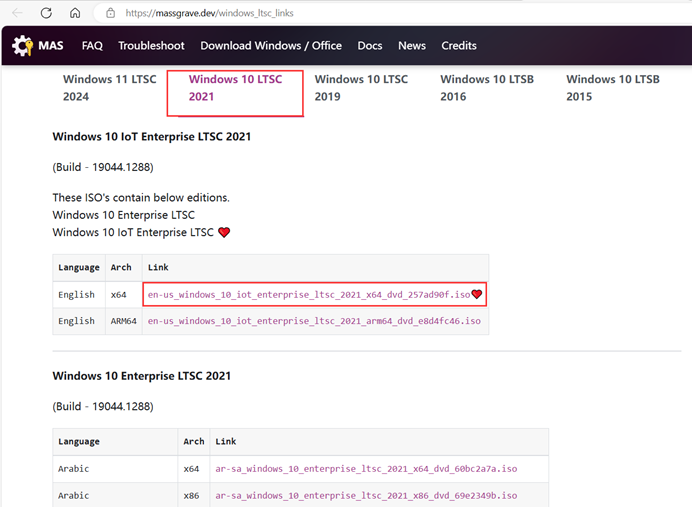Select the Windows 10 LTSC 2021 tab
The width and height of the screenshot is (692, 507).
click(x=235, y=88)
